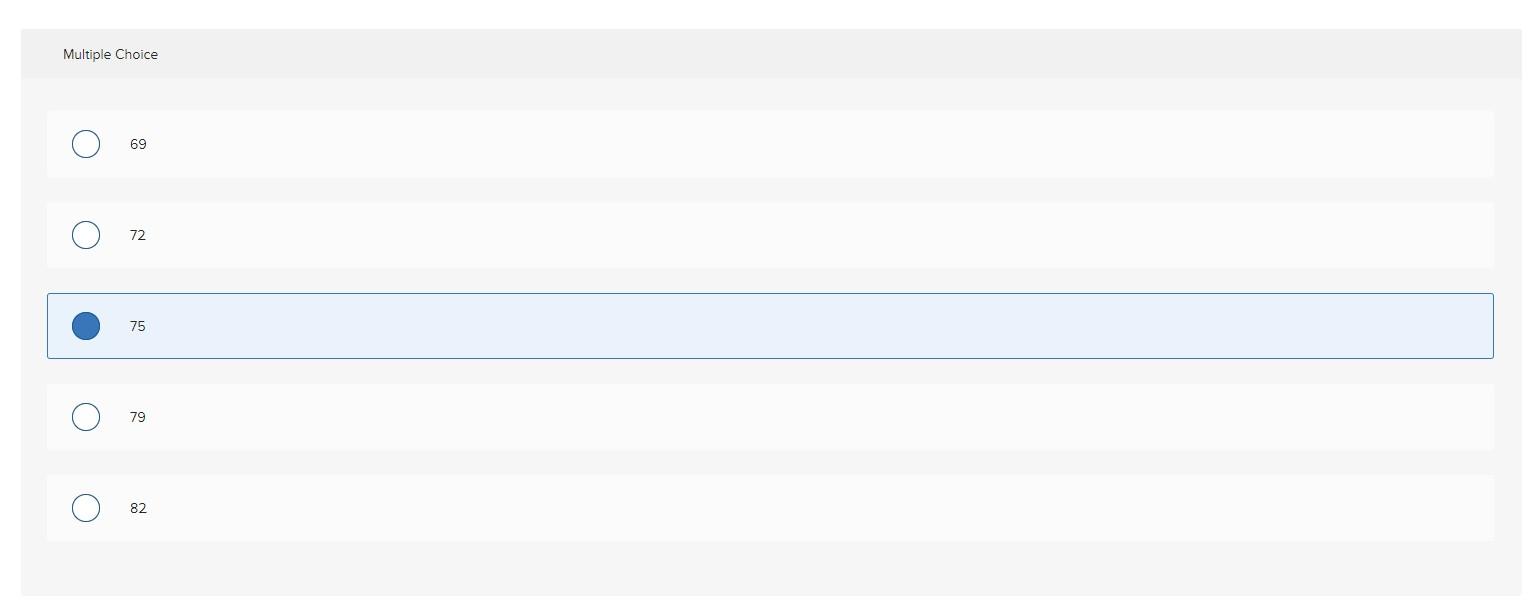Click the label text 72

click(x=138, y=235)
